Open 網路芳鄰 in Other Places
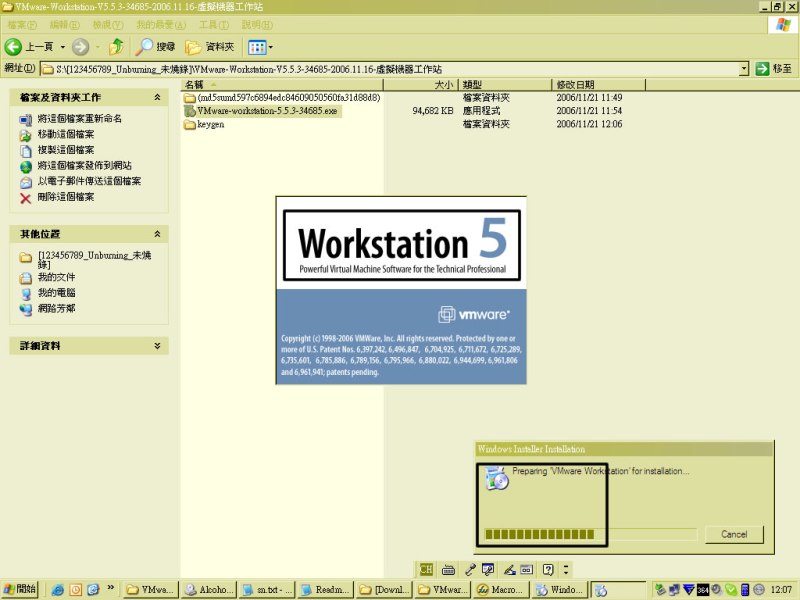This screenshot has width=800, height=600. pyautogui.click(x=56, y=308)
